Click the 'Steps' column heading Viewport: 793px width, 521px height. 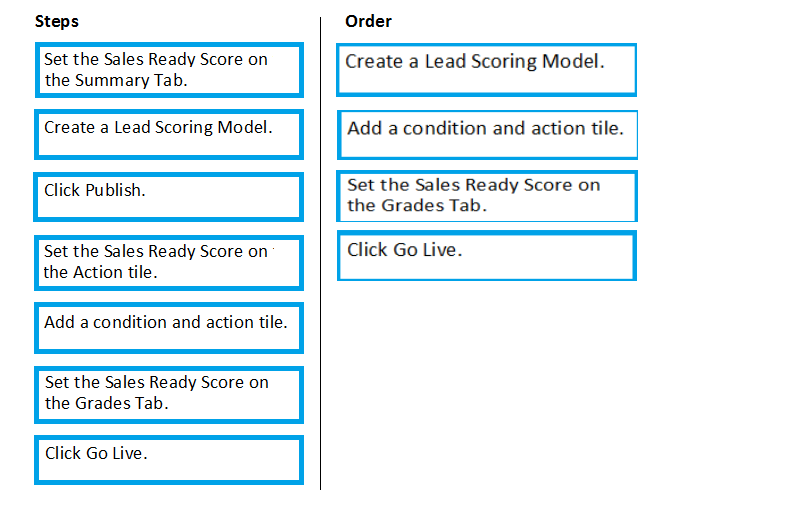[x=57, y=21]
